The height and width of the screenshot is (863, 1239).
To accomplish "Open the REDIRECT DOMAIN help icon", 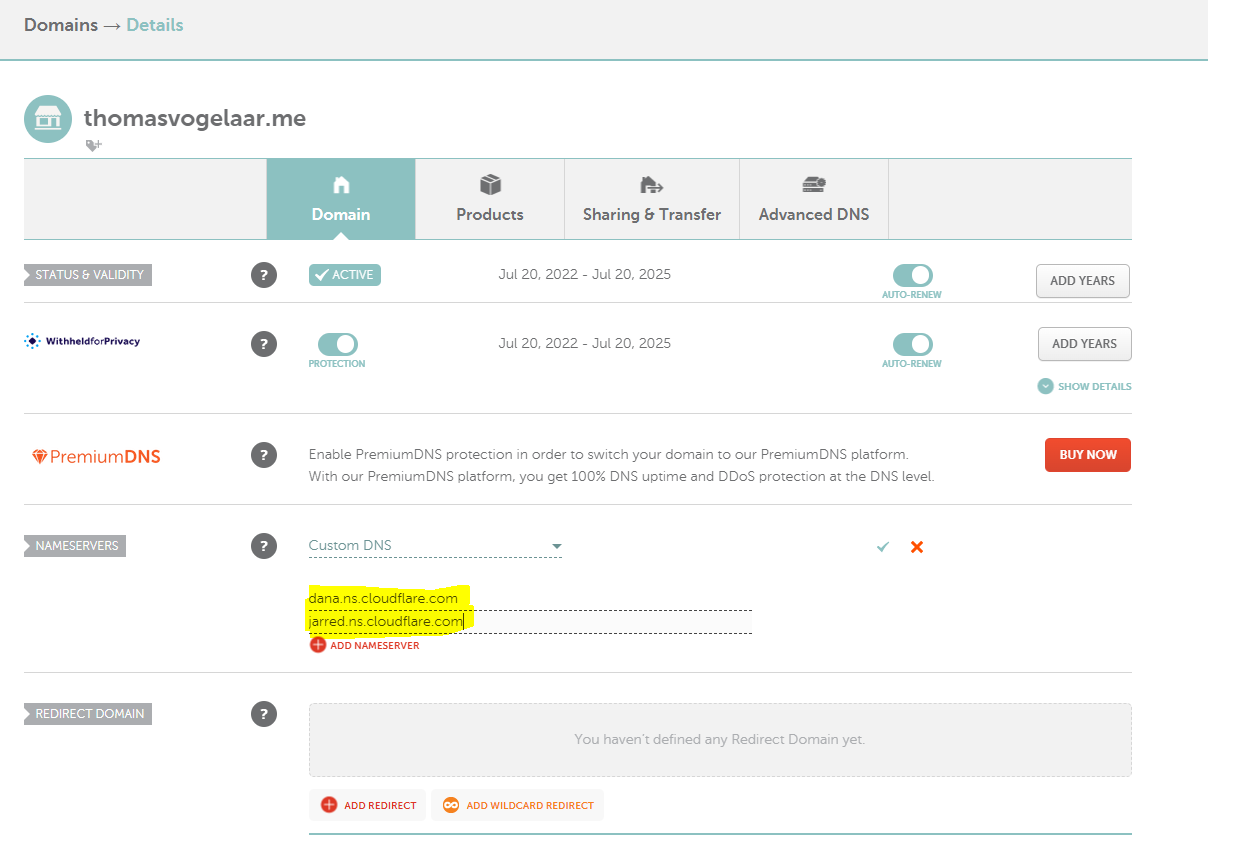I will pos(264,713).
